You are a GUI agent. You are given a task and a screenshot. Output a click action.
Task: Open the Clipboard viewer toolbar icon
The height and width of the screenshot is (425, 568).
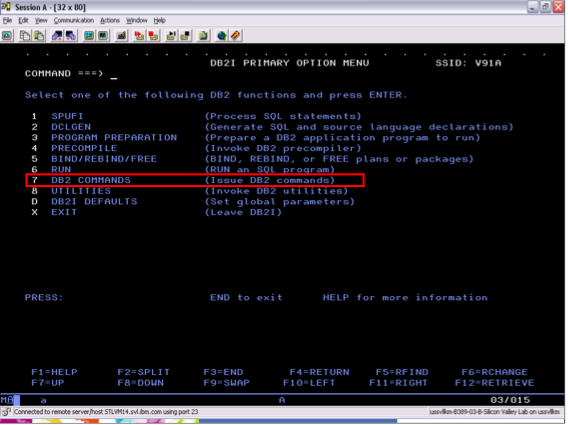tap(204, 36)
